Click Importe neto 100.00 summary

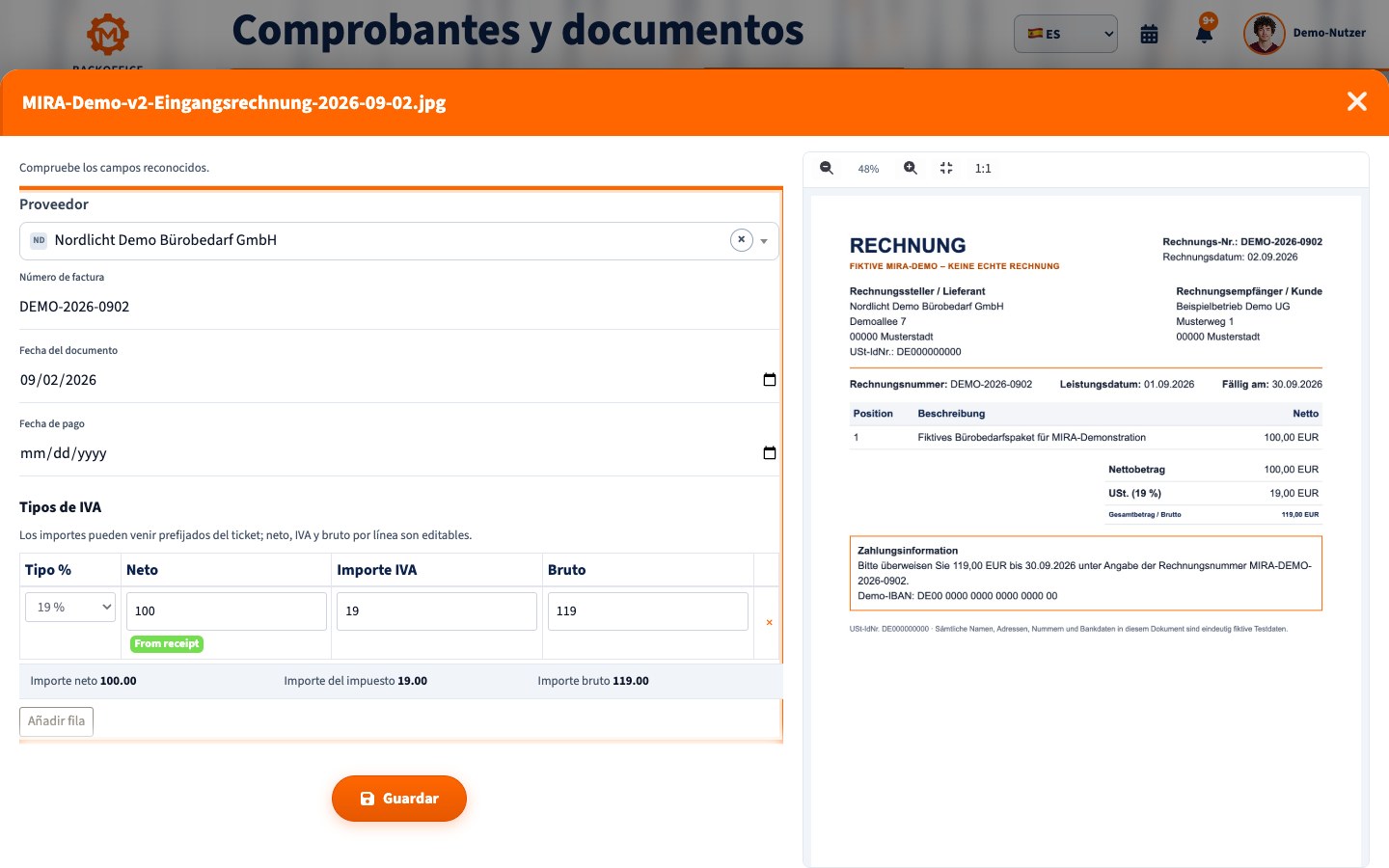(x=83, y=681)
